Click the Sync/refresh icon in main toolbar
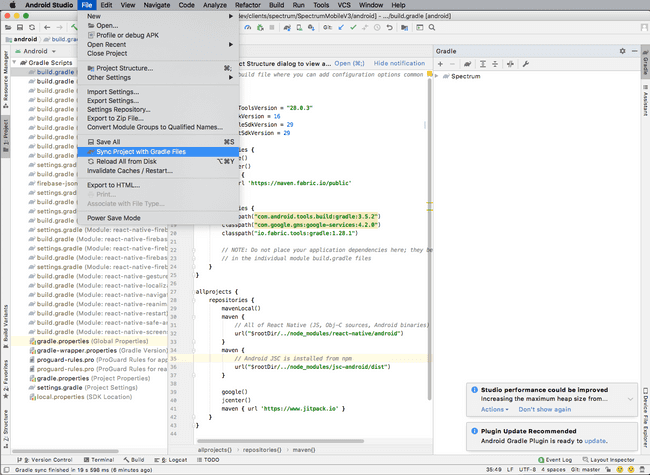 (x=32, y=27)
